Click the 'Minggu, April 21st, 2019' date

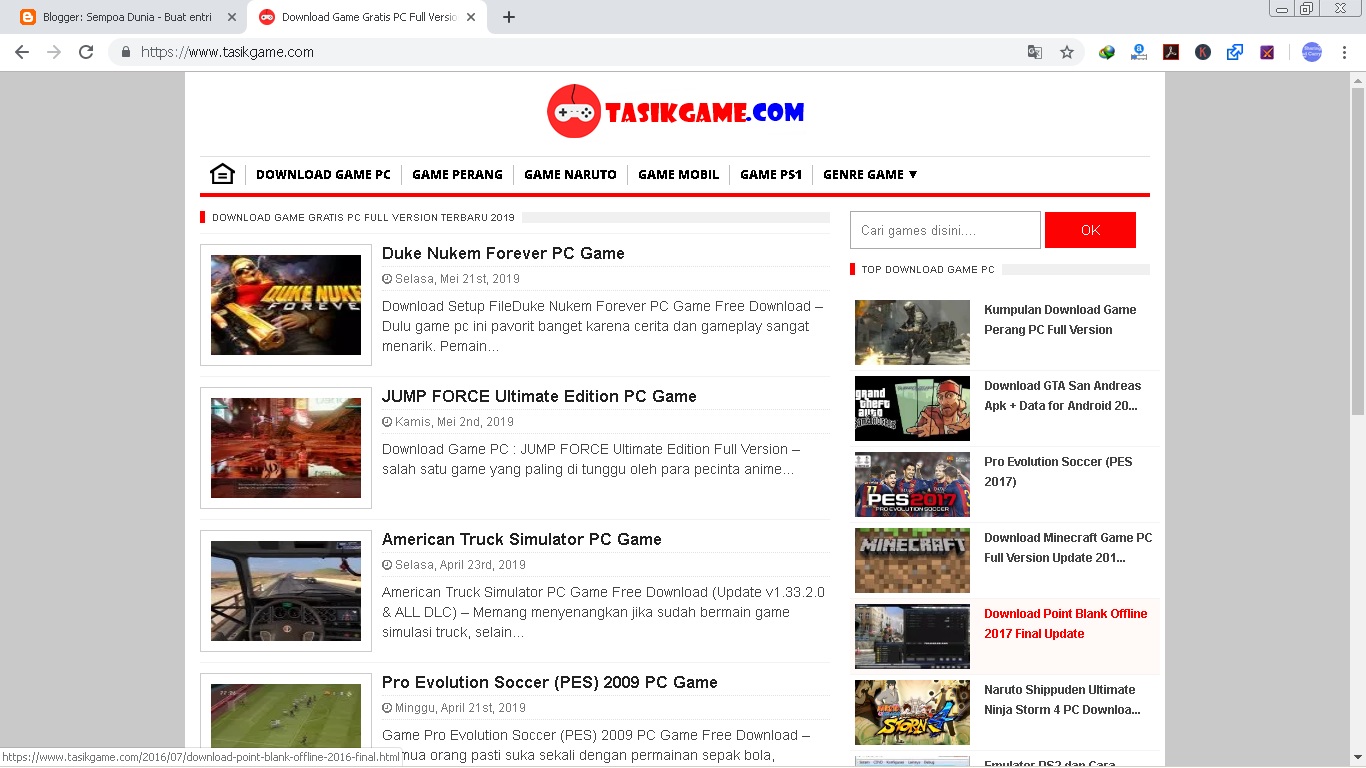[460, 708]
